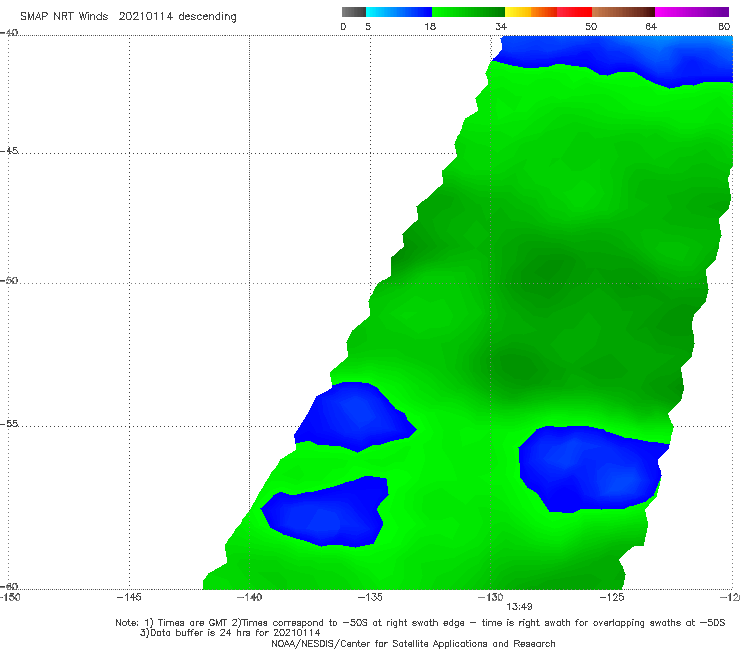Click the NOAA/NESDIS credit line

point(413,643)
